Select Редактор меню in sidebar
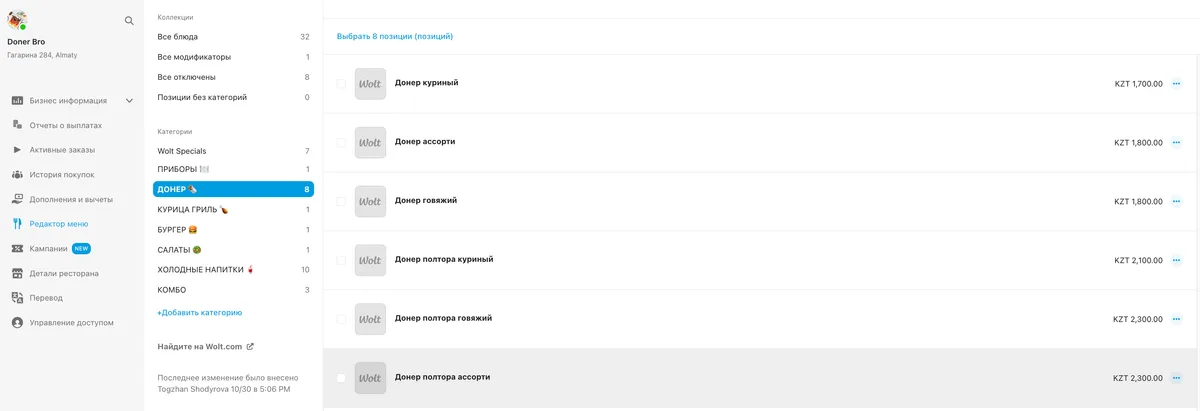Image resolution: width=1200 pixels, height=411 pixels. point(59,224)
